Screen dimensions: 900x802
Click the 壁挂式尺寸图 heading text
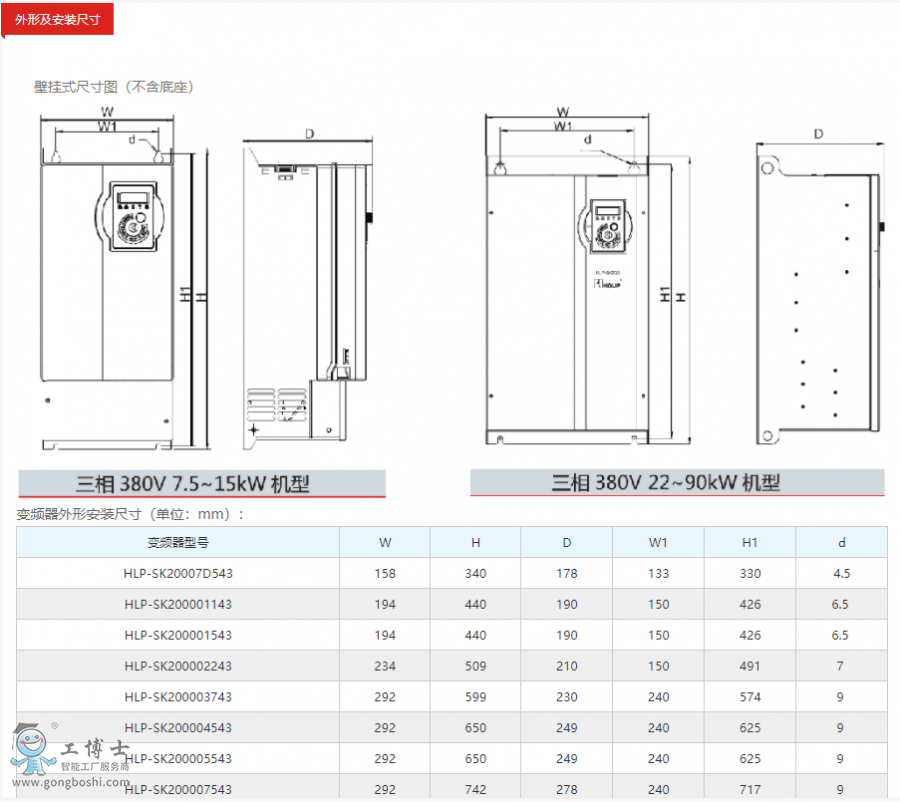pyautogui.click(x=114, y=87)
